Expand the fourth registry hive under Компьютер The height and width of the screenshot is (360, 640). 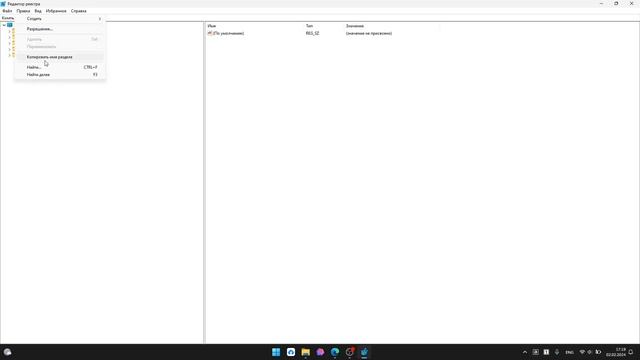point(9,49)
